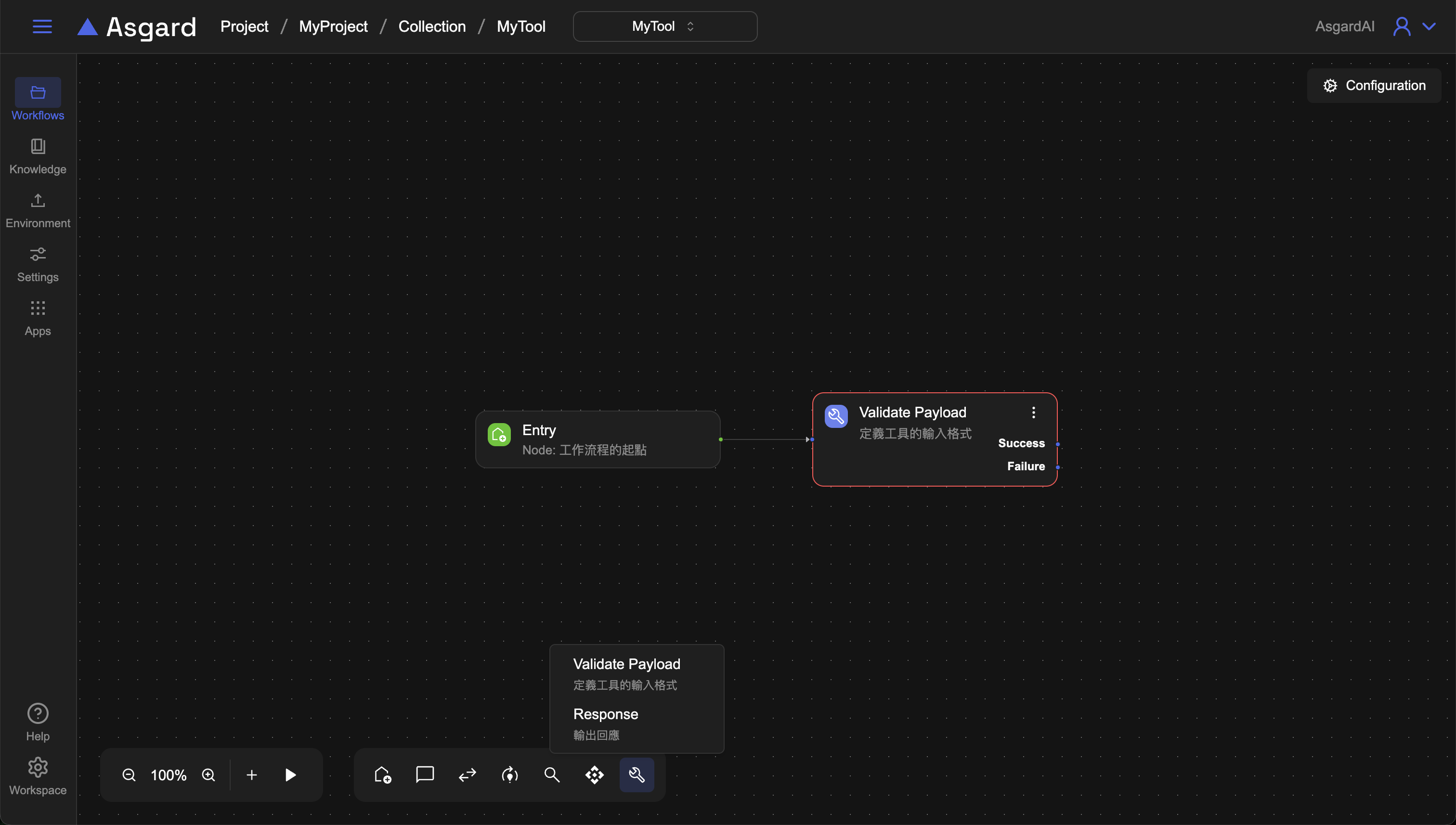
Task: Zoom out the canvas
Action: click(x=129, y=774)
